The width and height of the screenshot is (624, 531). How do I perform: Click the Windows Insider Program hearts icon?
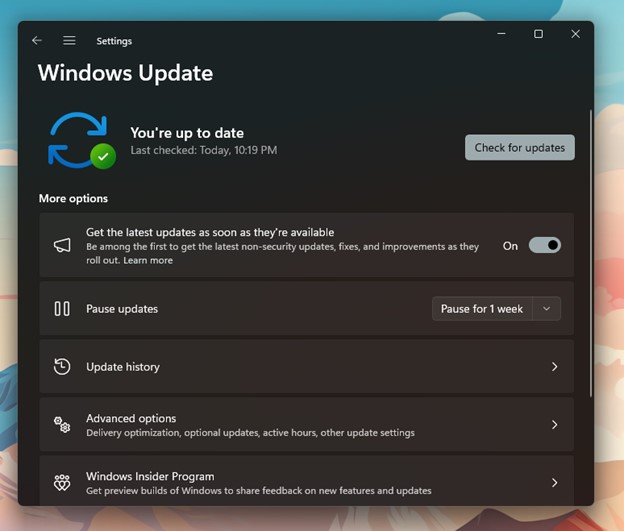pos(62,483)
